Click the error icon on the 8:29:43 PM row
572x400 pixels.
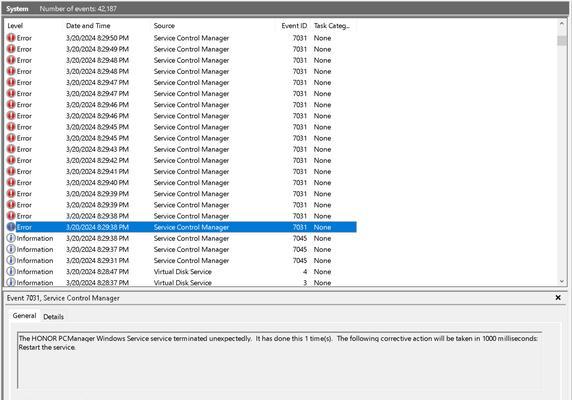pos(11,149)
